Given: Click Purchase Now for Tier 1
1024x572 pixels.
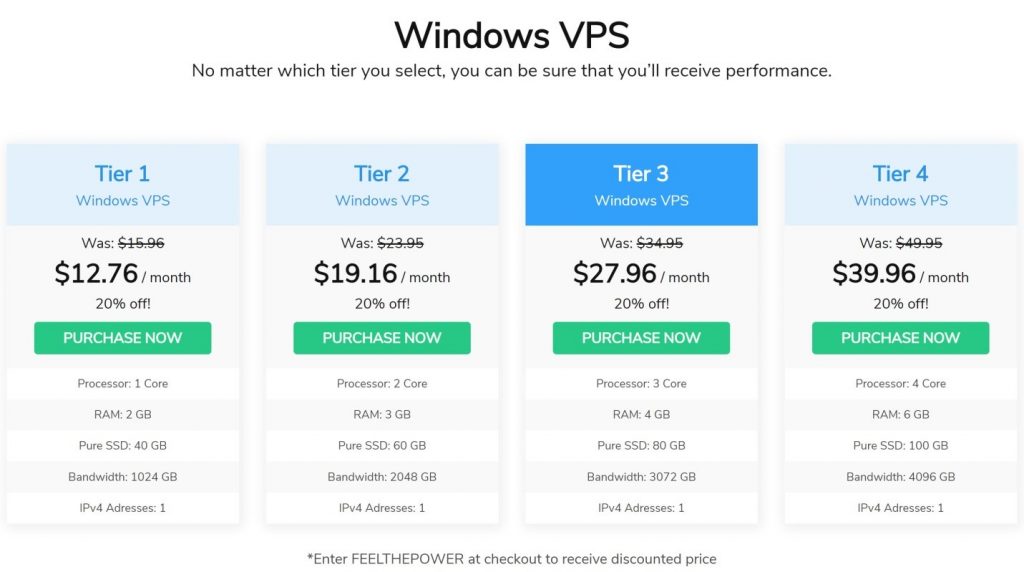Looking at the screenshot, I should 123,338.
